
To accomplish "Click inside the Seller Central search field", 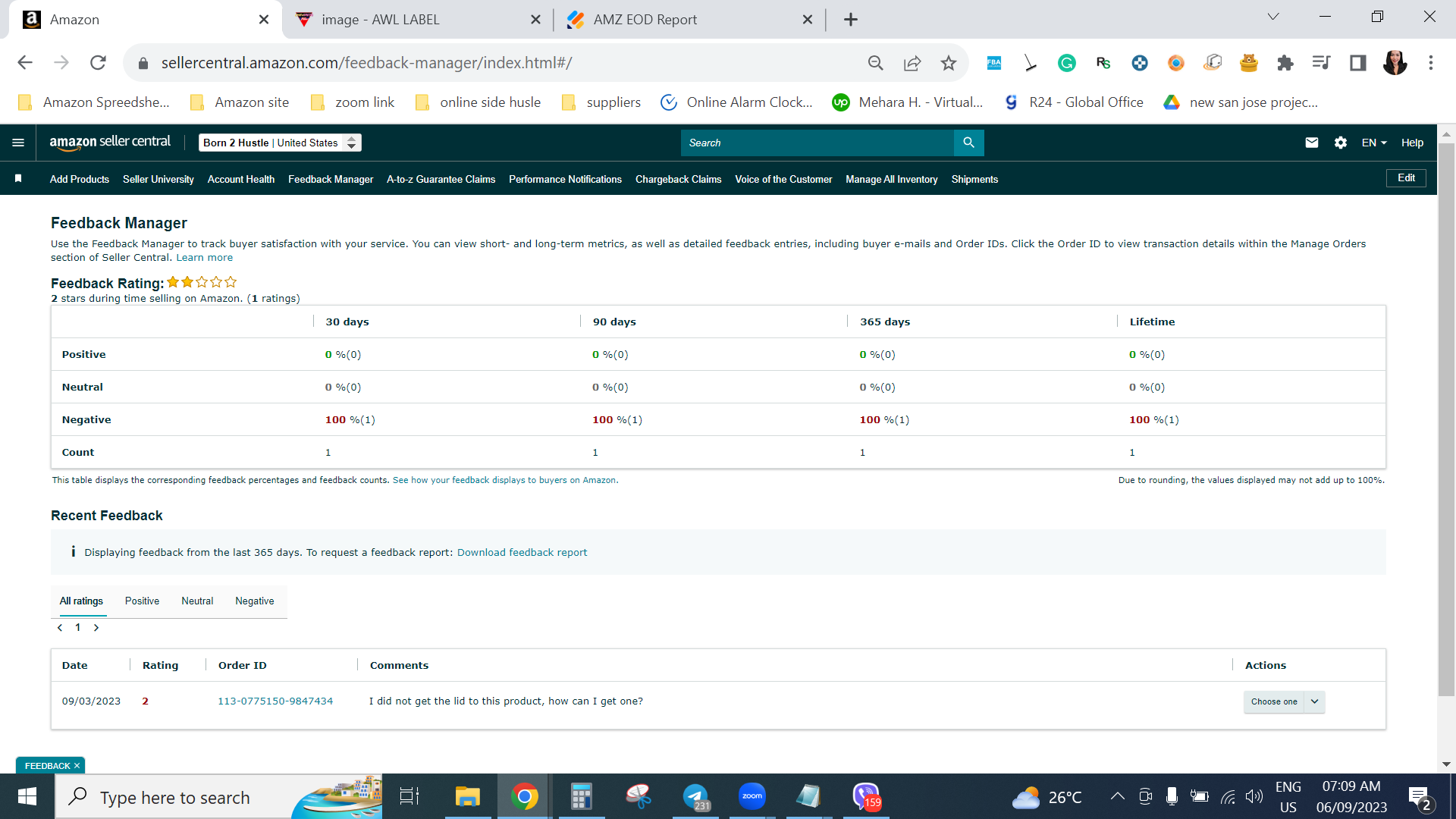I will click(x=817, y=143).
